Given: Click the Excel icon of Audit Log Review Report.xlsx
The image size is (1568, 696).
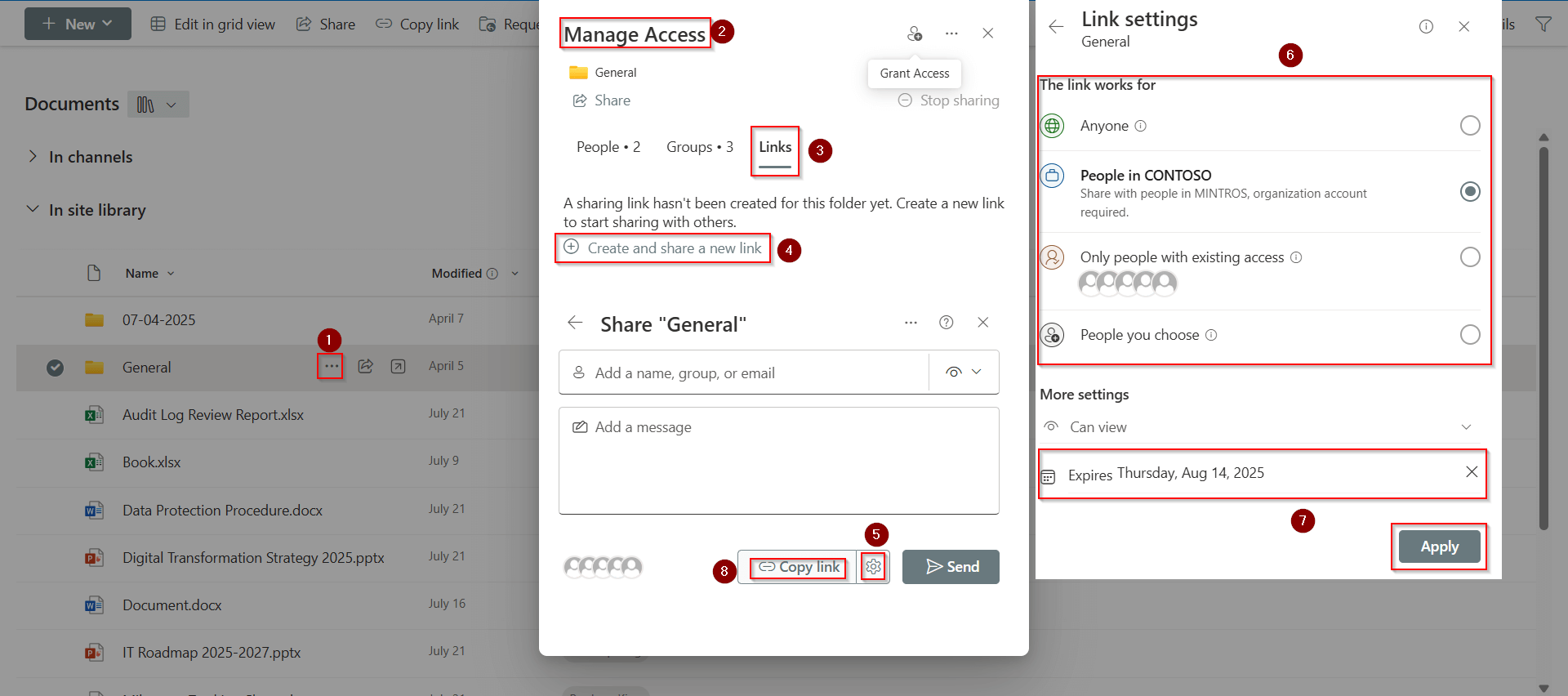Looking at the screenshot, I should [94, 415].
